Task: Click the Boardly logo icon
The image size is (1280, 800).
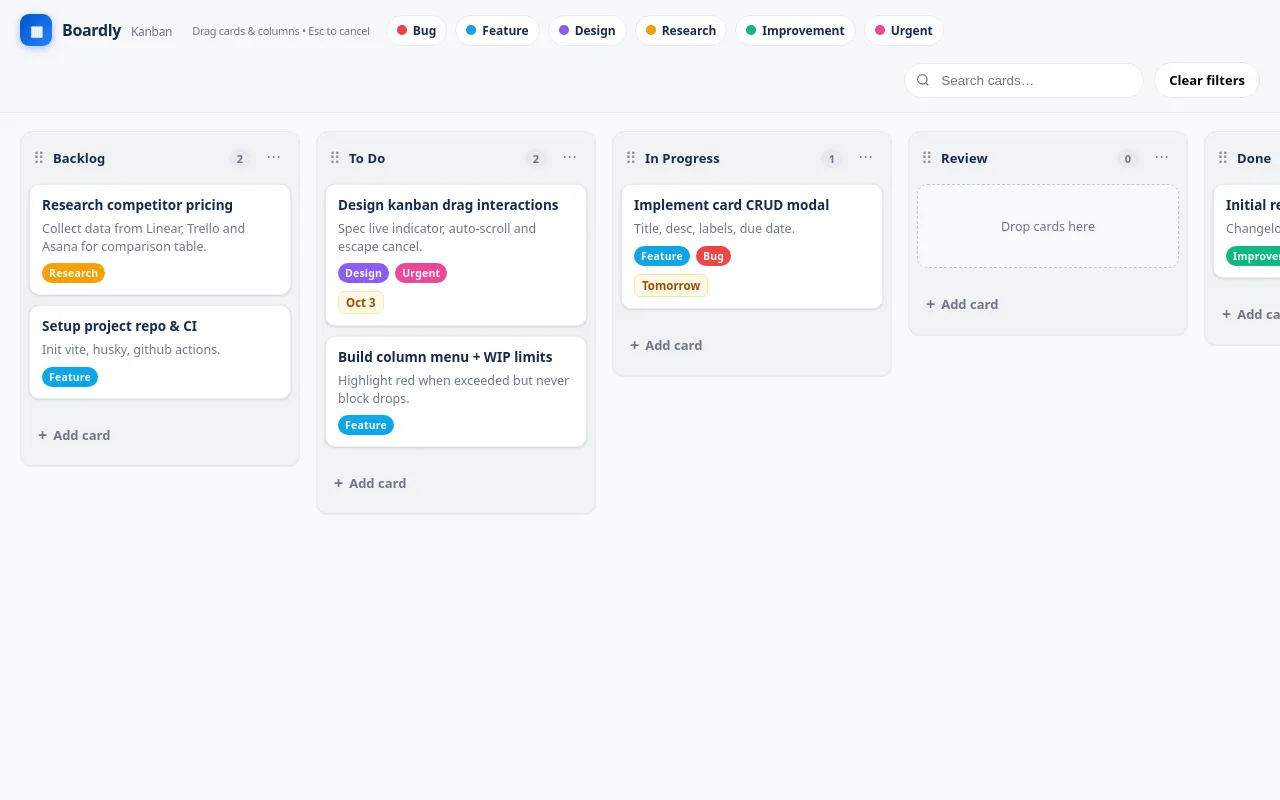Action: pyautogui.click(x=36, y=30)
